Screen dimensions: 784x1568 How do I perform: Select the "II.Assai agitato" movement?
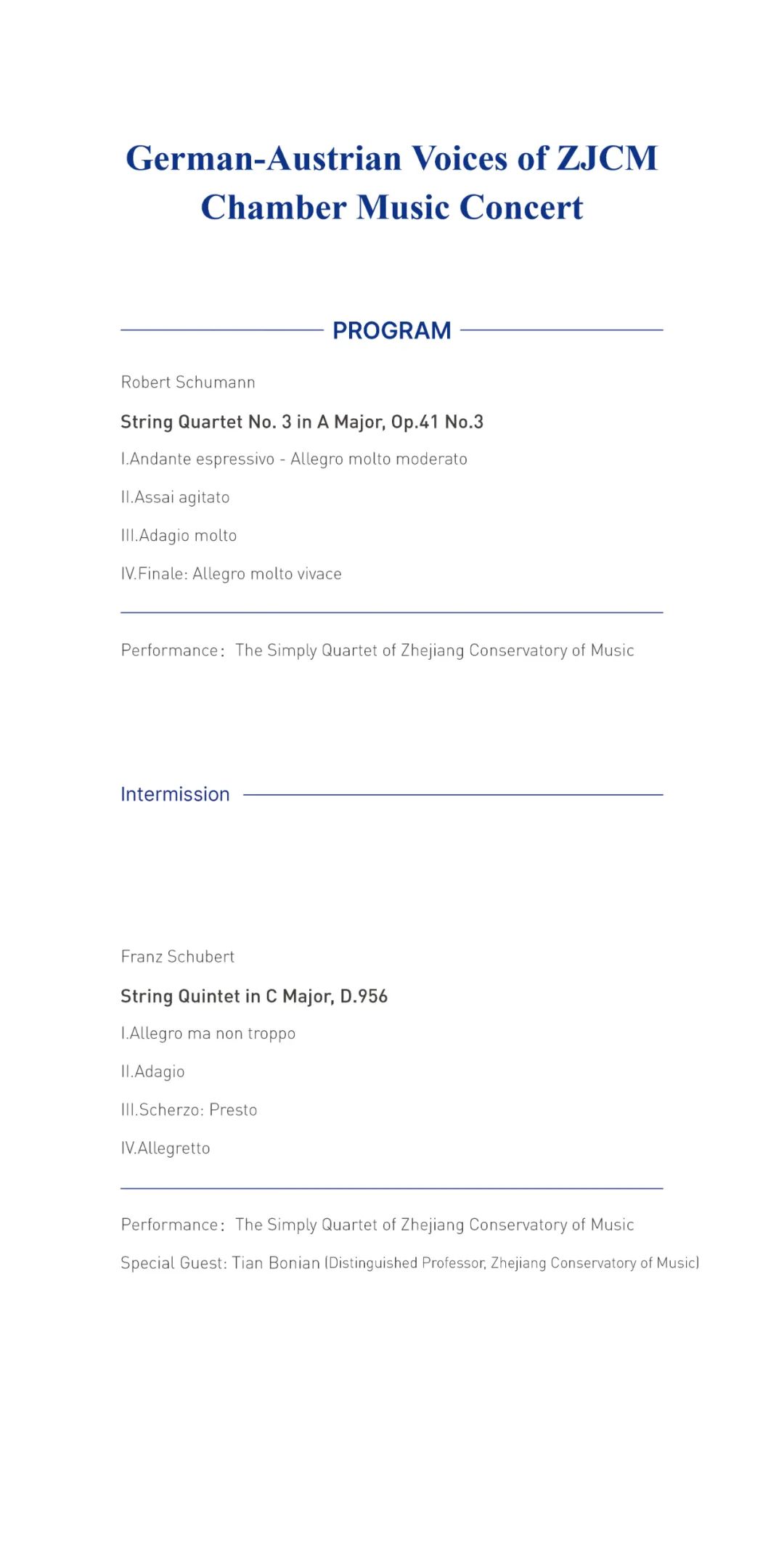[175, 497]
